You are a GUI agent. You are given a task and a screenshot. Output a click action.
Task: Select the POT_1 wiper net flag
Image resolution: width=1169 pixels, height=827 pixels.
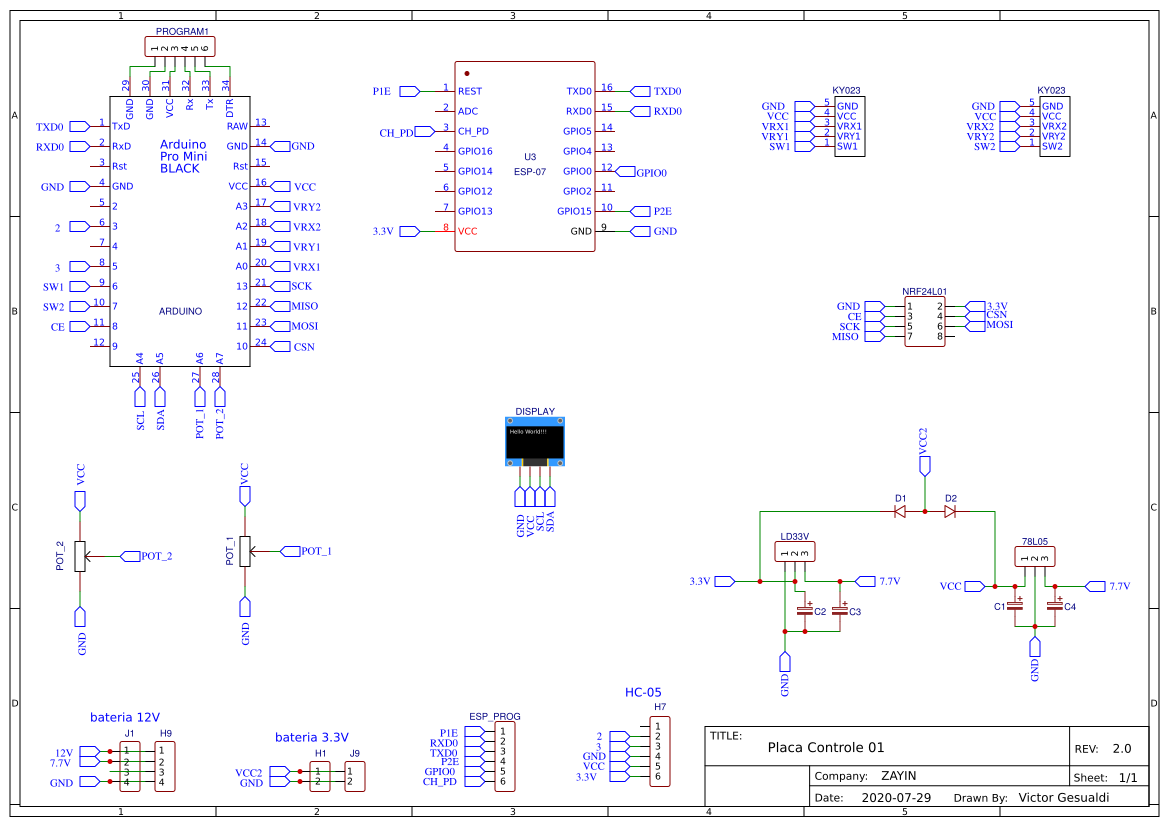(290, 552)
